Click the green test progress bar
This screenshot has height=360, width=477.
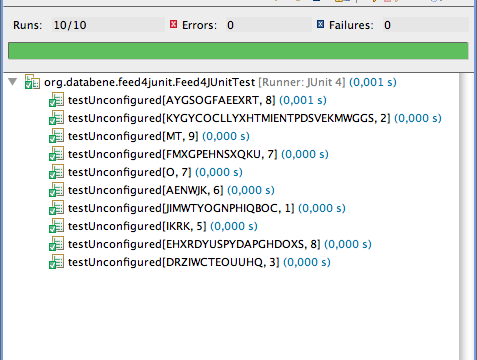coord(238,51)
